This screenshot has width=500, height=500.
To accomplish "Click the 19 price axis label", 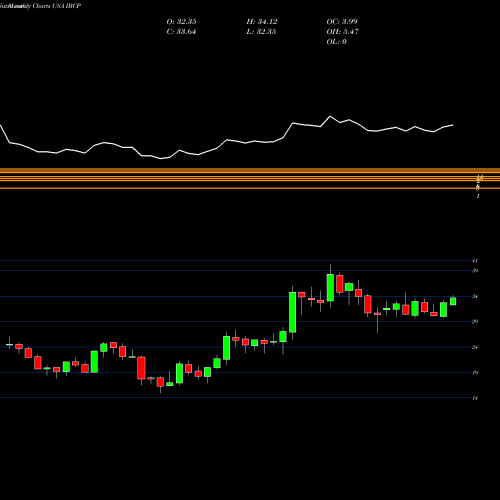I will point(475,372).
